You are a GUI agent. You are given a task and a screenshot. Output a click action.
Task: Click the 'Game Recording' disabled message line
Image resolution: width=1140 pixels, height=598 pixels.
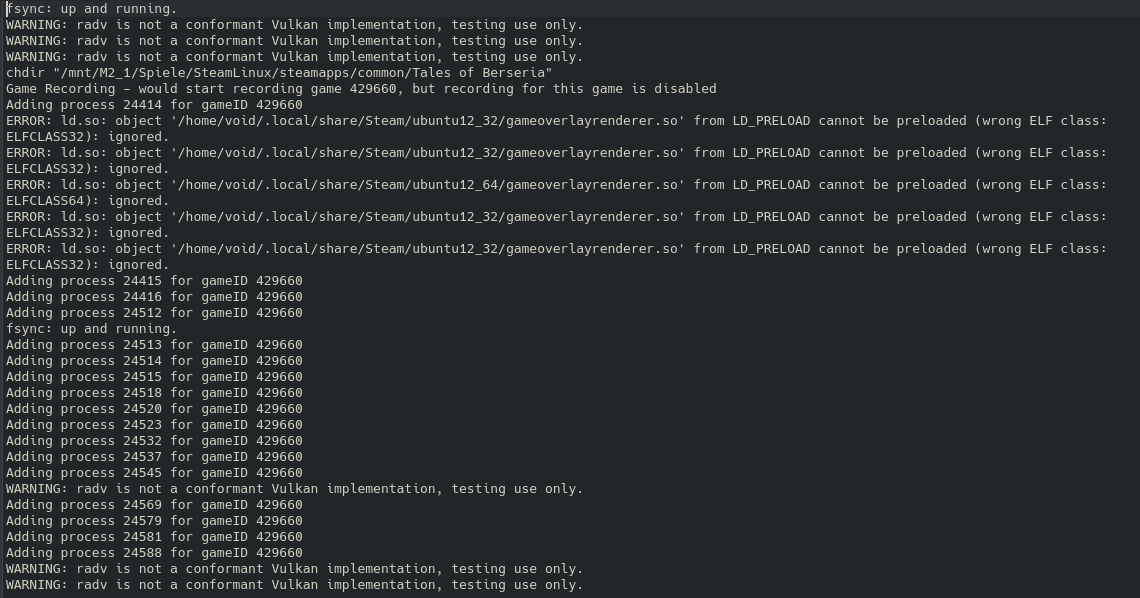[360, 89]
